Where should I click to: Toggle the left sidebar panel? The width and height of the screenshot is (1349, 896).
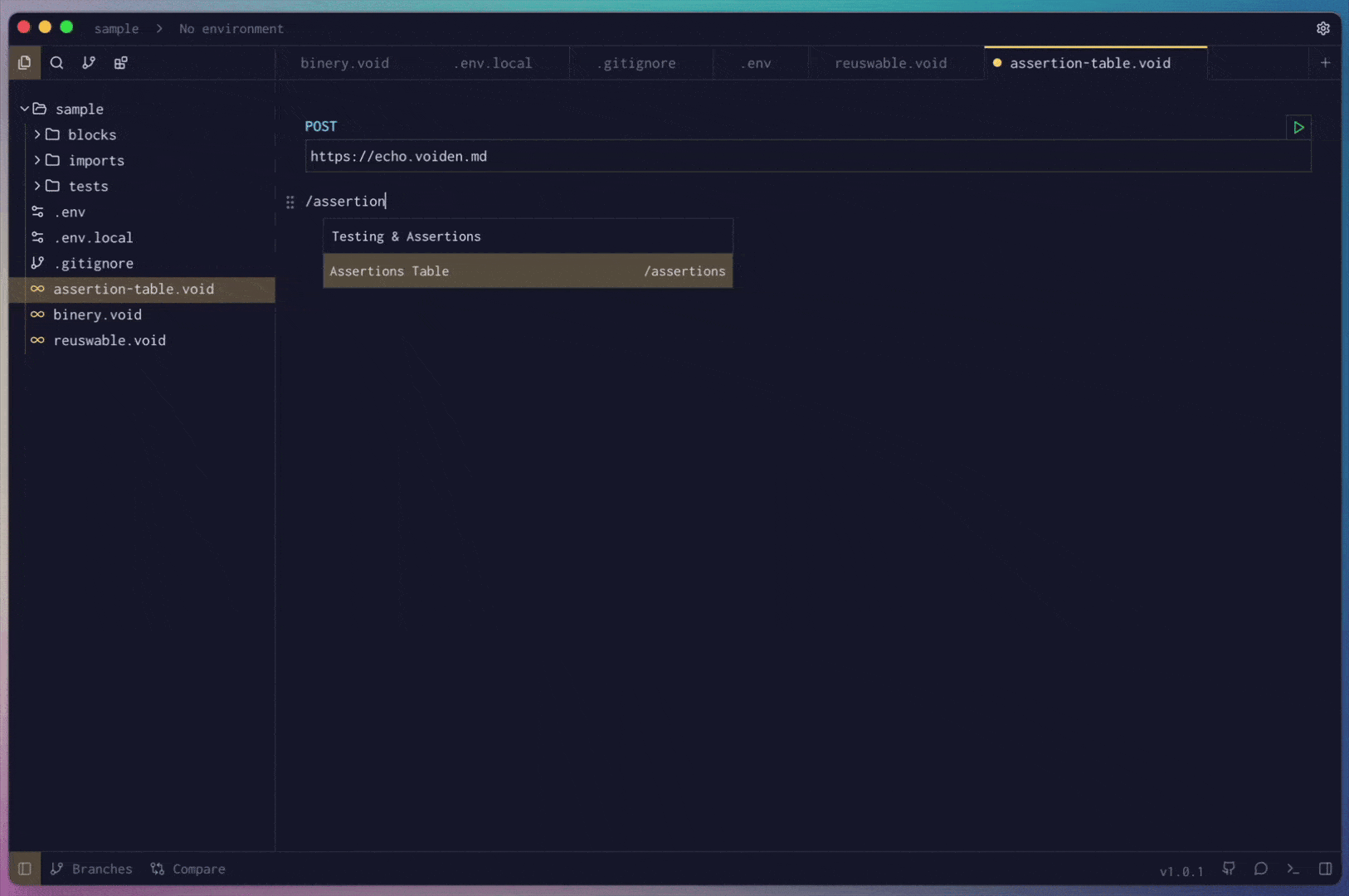(x=25, y=869)
